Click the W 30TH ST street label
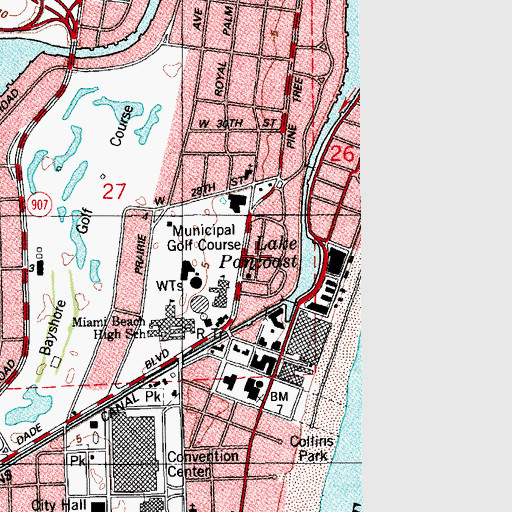Screen dimensions: 512x512 click(x=238, y=124)
